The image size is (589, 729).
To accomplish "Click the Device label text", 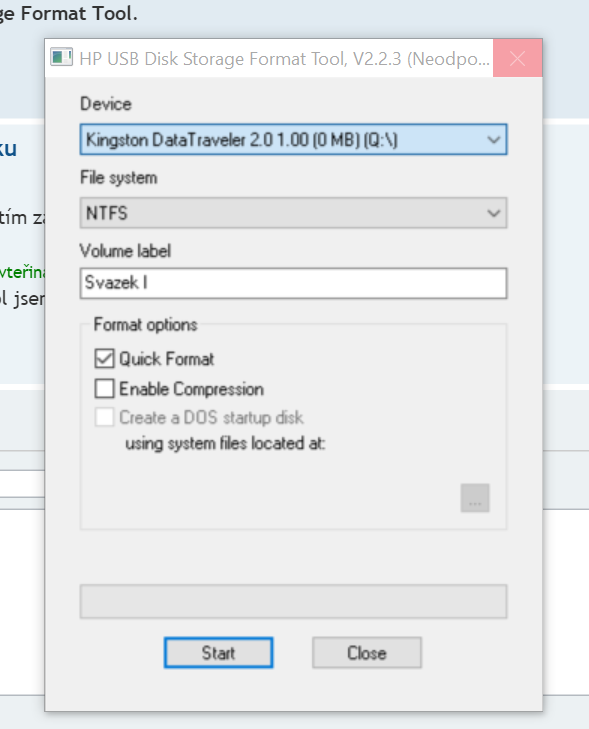I will pos(106,104).
